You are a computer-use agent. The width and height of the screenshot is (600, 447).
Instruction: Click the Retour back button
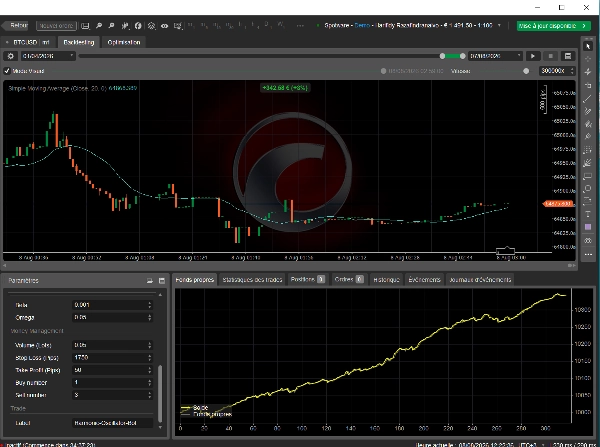(15, 26)
